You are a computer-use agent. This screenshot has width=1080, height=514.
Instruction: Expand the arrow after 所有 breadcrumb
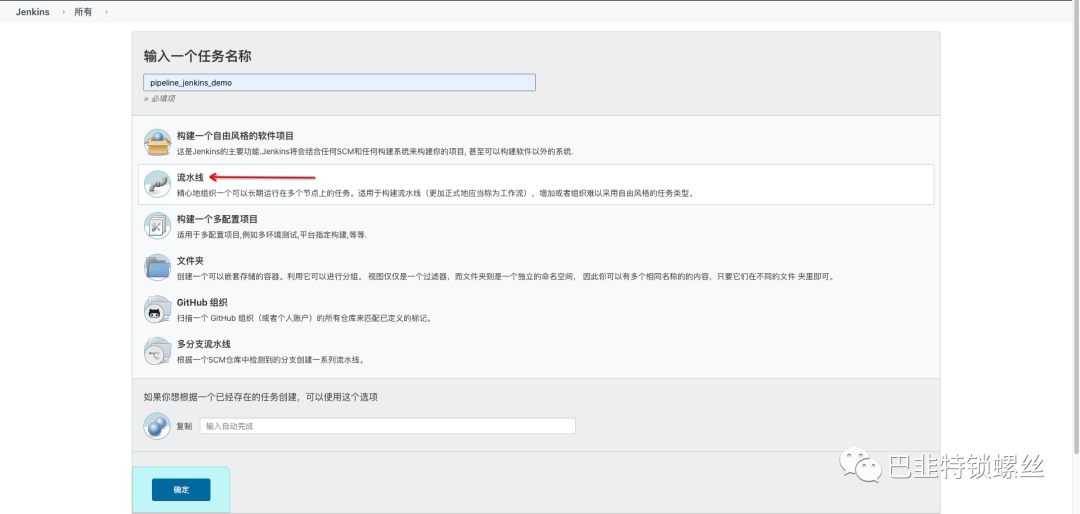pyautogui.click(x=106, y=12)
